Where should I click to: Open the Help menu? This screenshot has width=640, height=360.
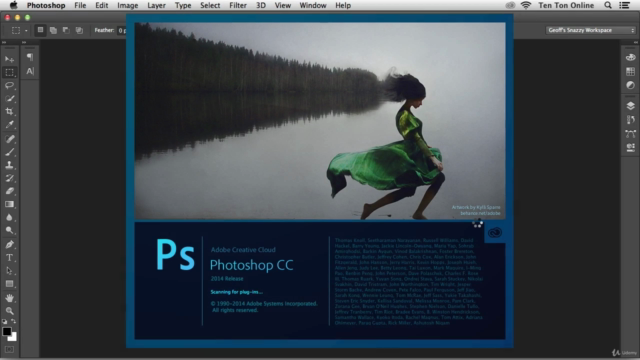343,5
